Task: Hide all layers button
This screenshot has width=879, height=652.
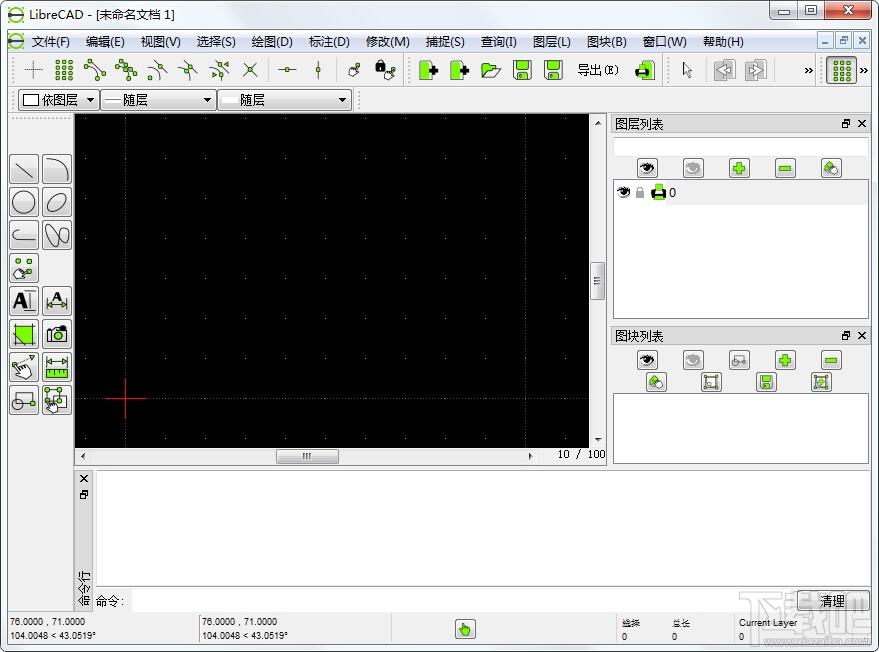Action: click(x=693, y=168)
